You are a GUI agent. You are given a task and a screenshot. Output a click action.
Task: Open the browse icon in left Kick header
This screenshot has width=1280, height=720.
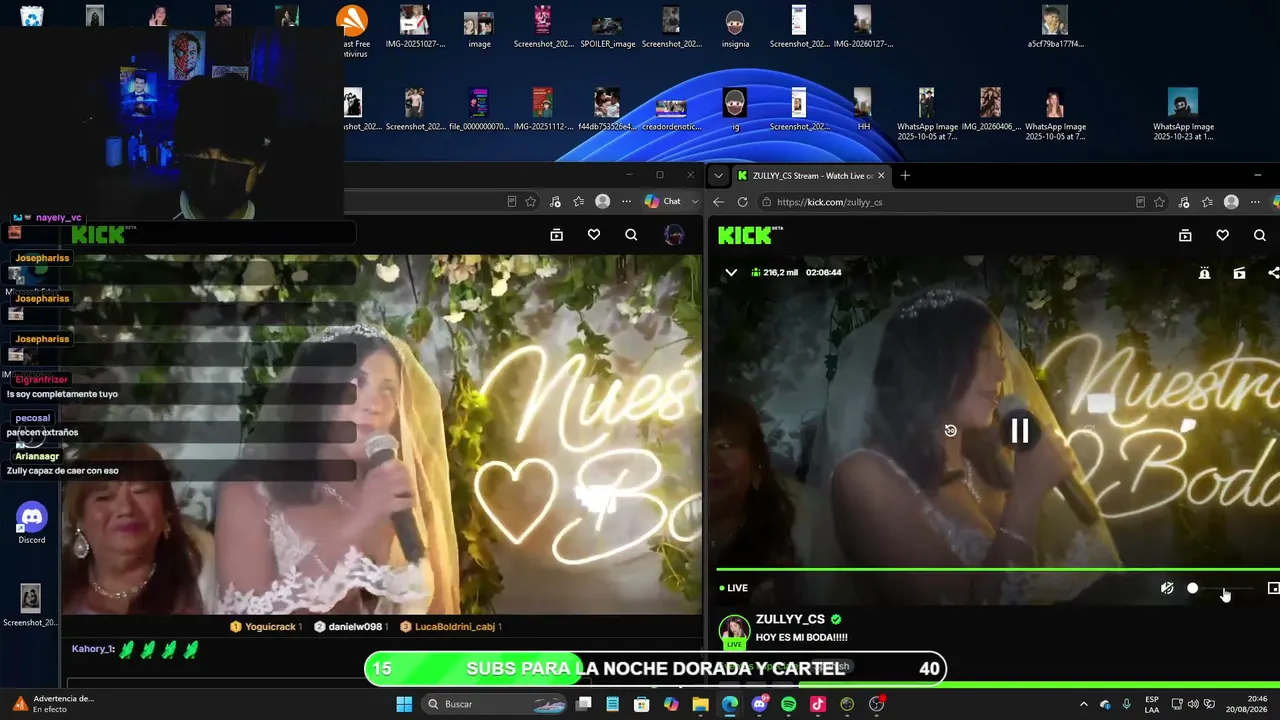tap(557, 235)
